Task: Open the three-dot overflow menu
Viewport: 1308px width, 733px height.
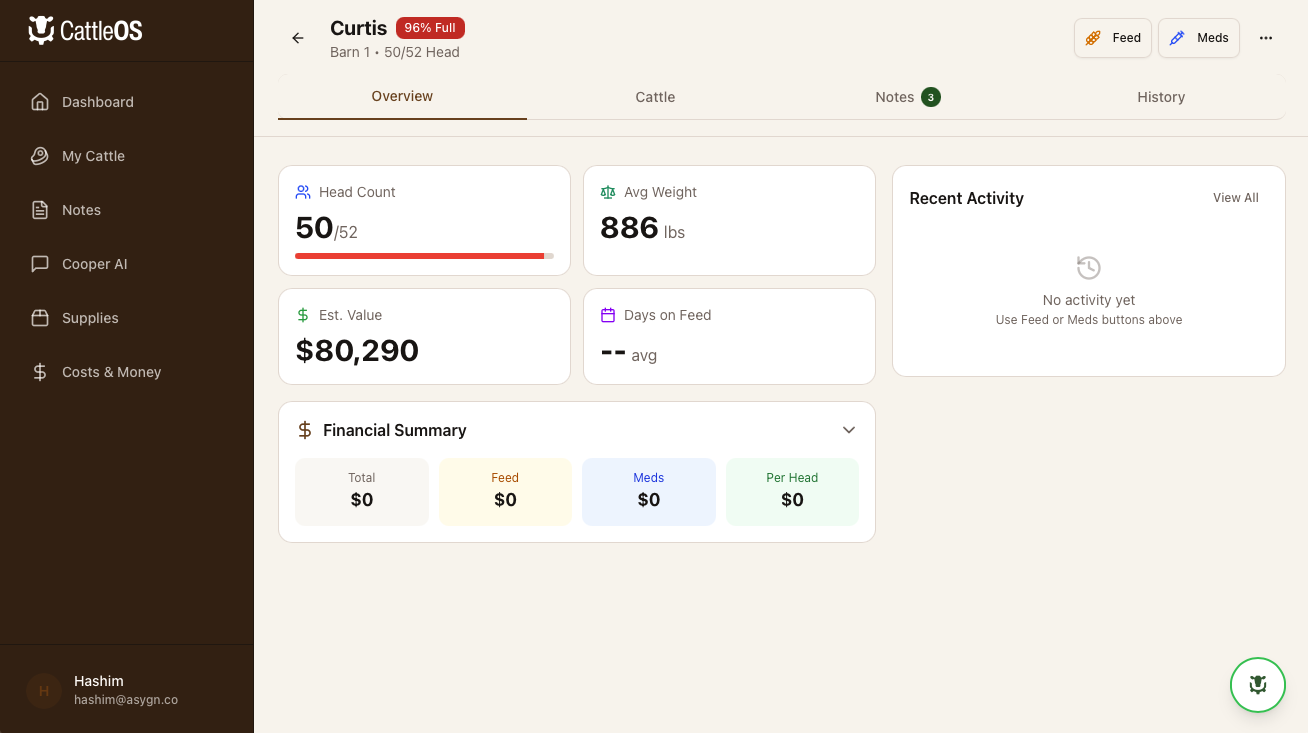Action: point(1266,37)
